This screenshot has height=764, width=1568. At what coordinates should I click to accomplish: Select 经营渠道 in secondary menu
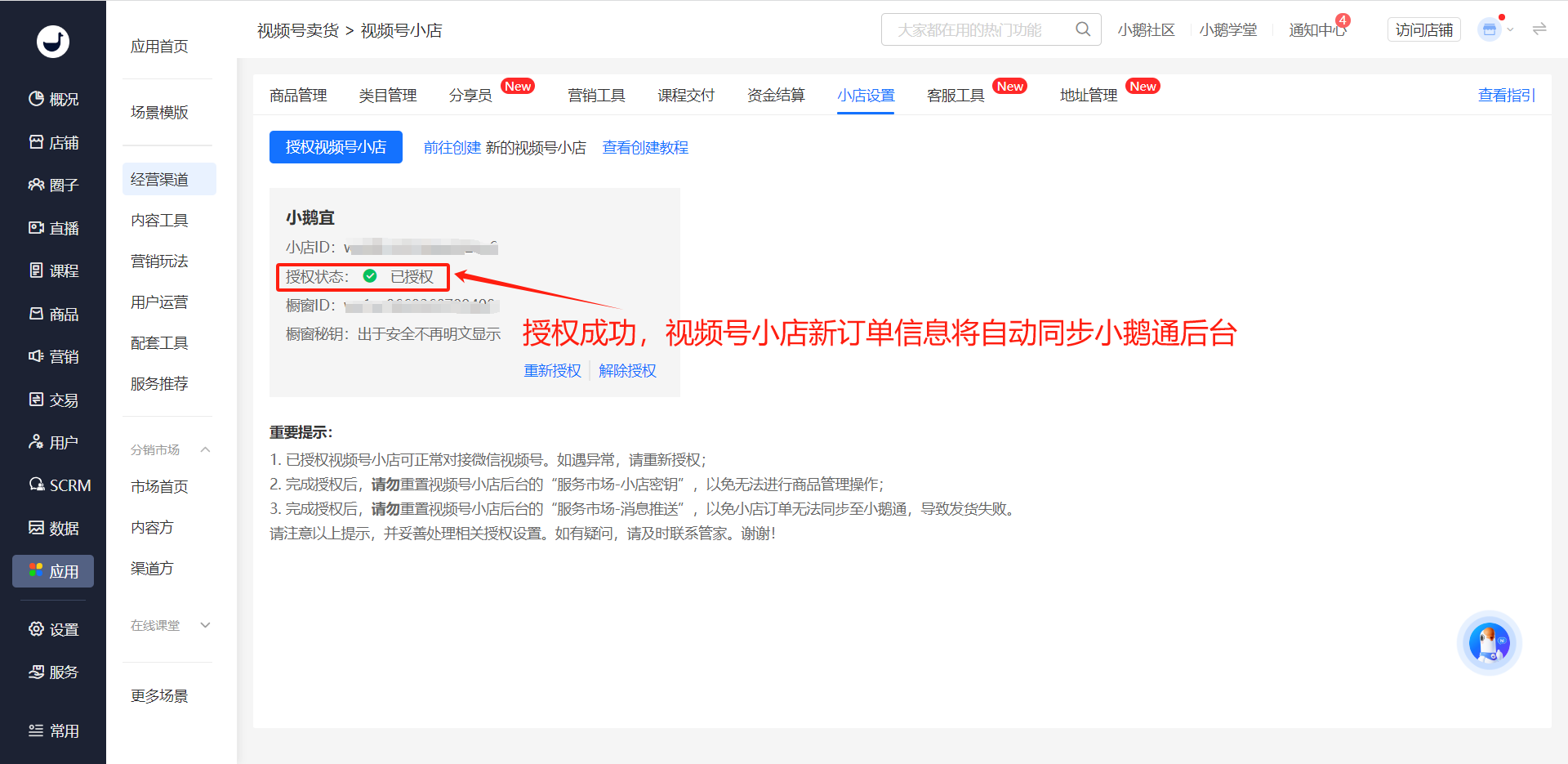click(169, 179)
